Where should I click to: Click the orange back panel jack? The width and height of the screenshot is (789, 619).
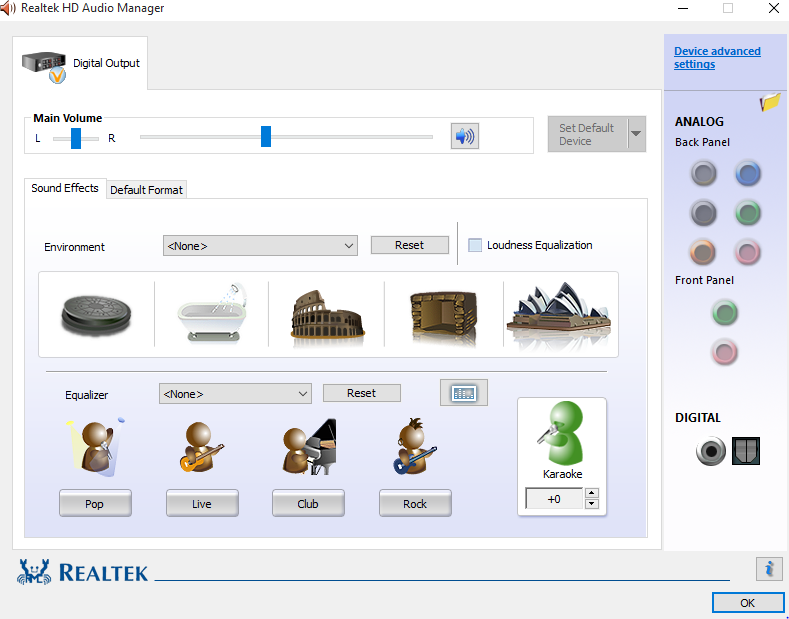pos(703,252)
